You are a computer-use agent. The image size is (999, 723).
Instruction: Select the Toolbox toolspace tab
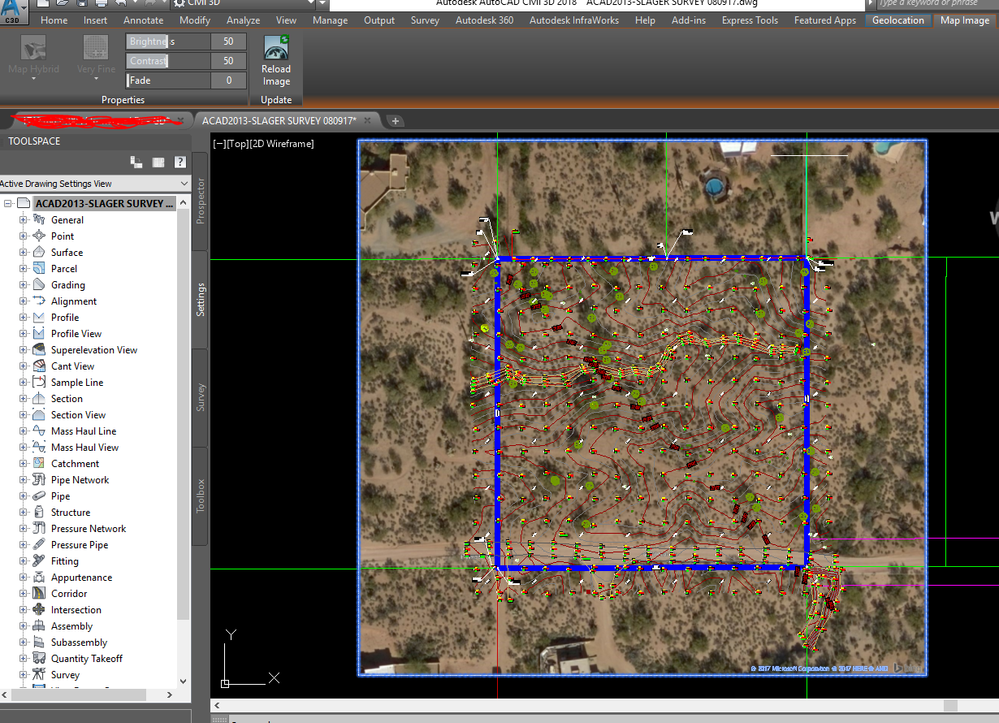coord(200,496)
